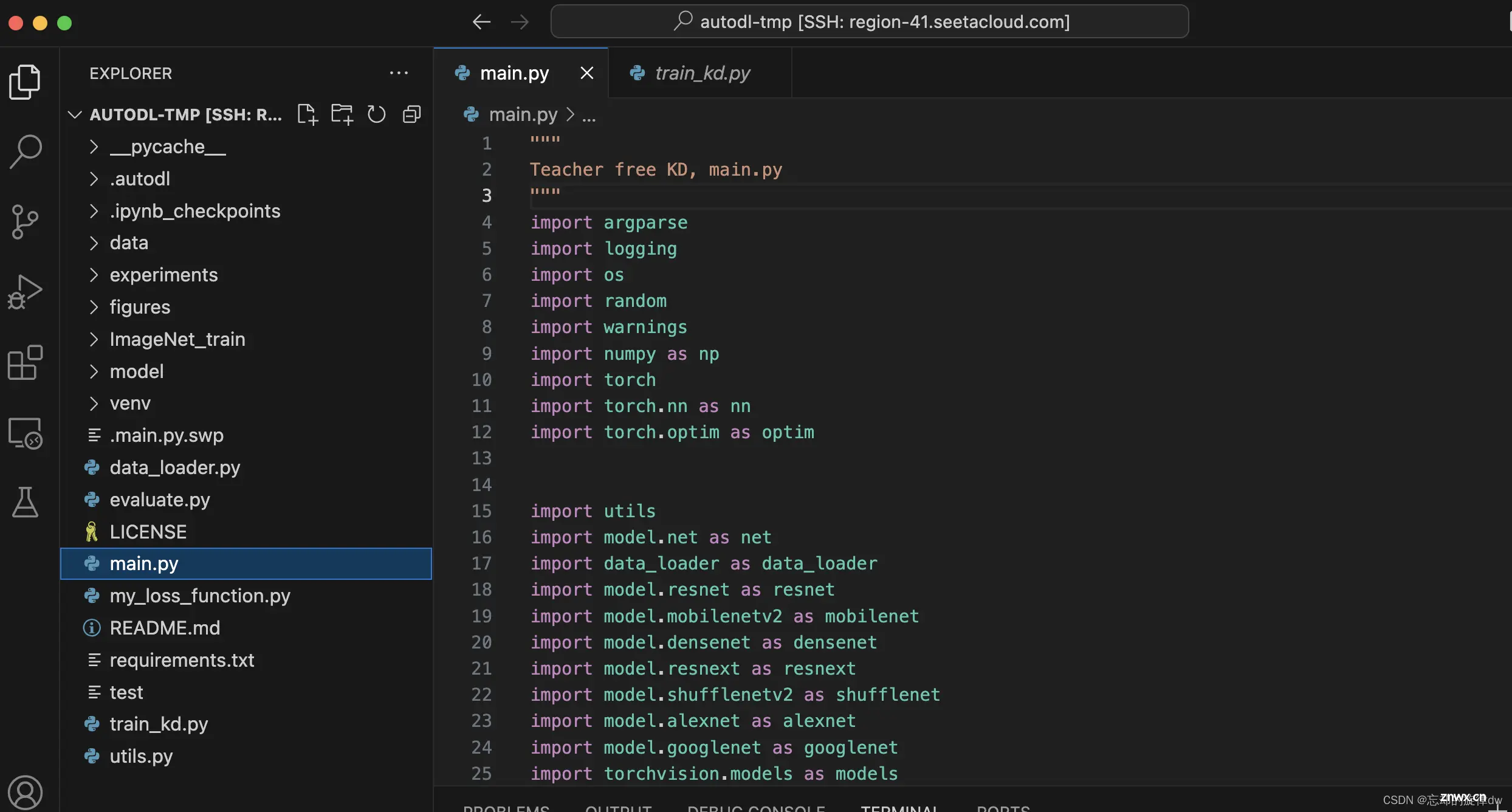Switch to the train_kd.py tab
This screenshot has width=1512, height=812.
point(700,73)
